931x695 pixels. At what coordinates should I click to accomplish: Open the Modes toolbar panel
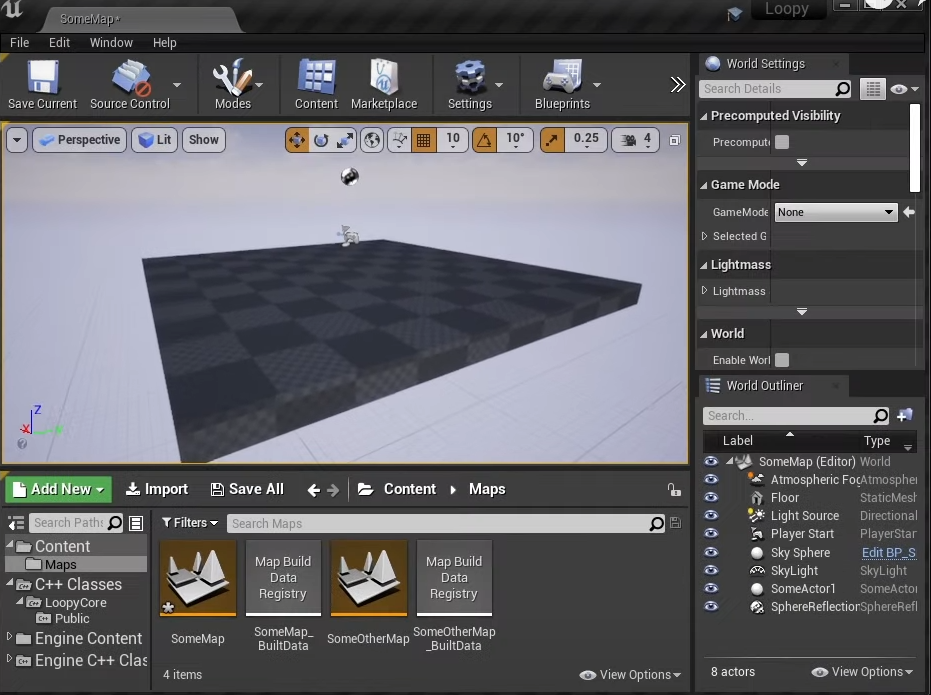pos(233,84)
